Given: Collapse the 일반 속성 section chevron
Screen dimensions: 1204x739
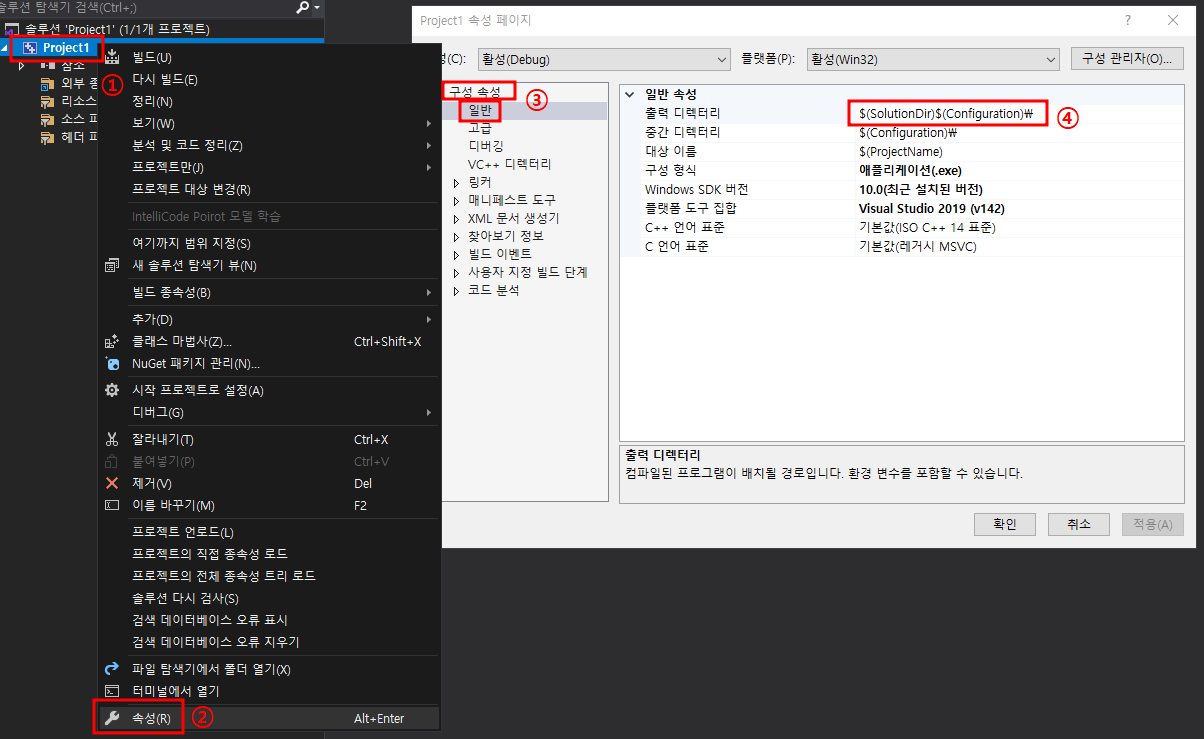Looking at the screenshot, I should coord(630,94).
